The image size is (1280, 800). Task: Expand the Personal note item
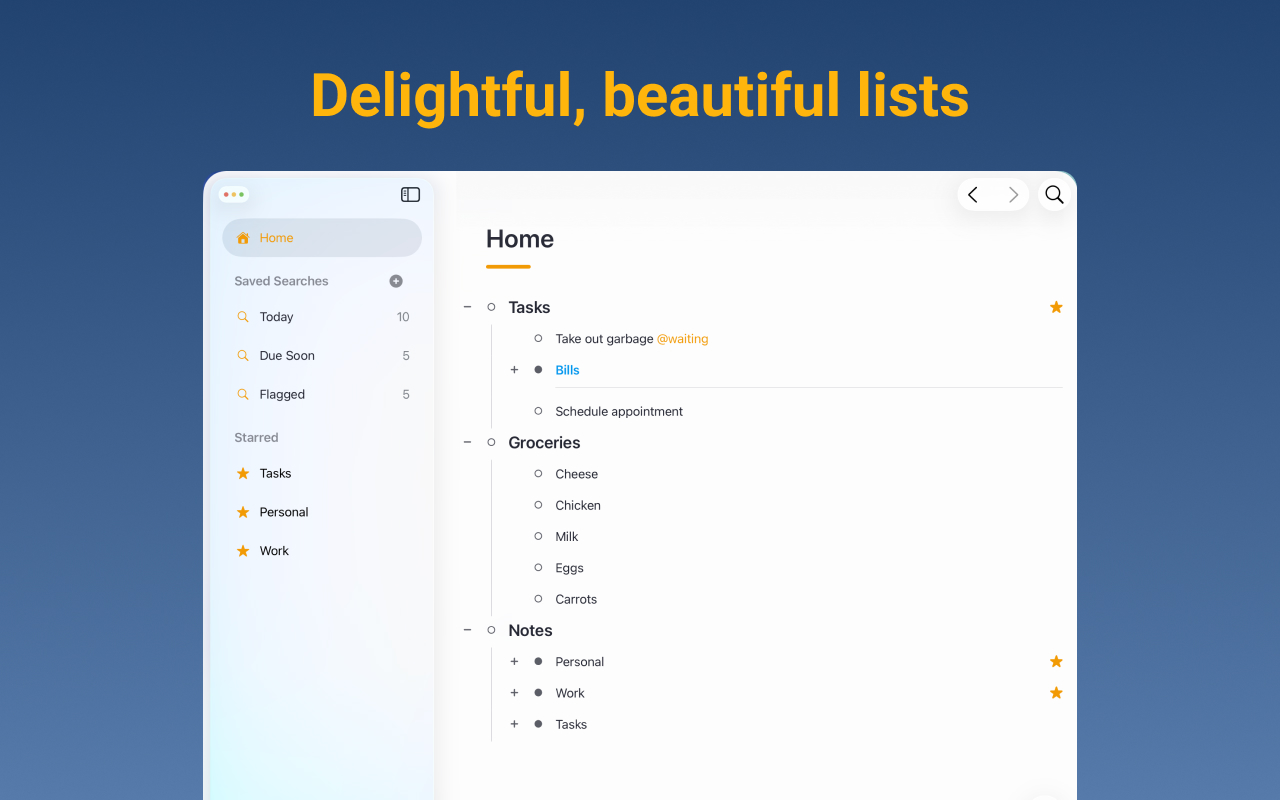point(514,662)
